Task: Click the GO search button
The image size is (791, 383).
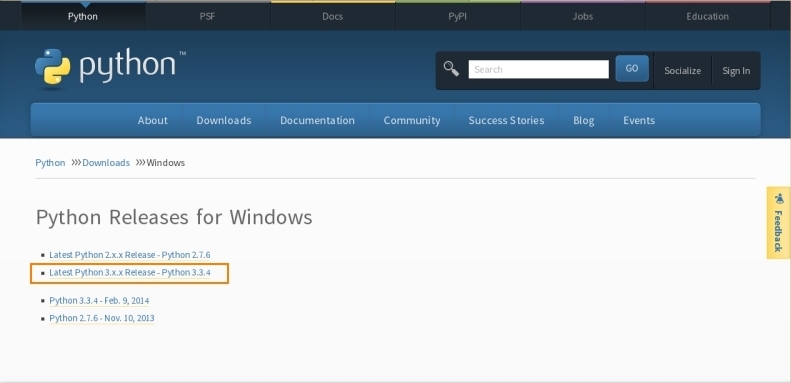Action: click(x=632, y=68)
